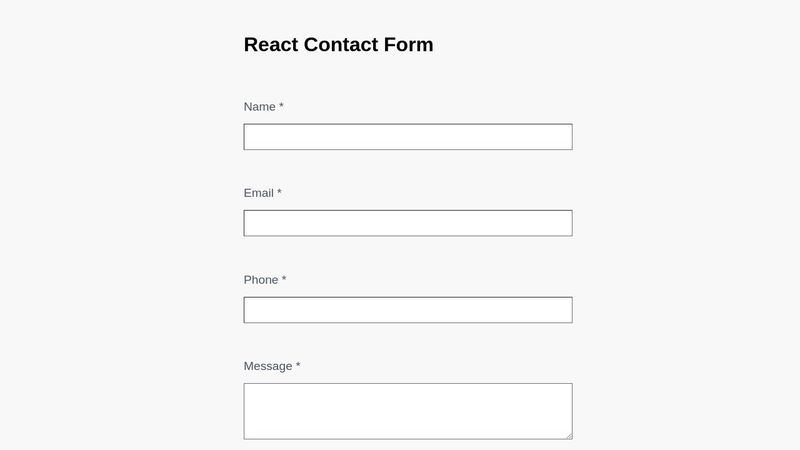The width and height of the screenshot is (800, 450).
Task: Click the Name label text
Action: tap(260, 107)
